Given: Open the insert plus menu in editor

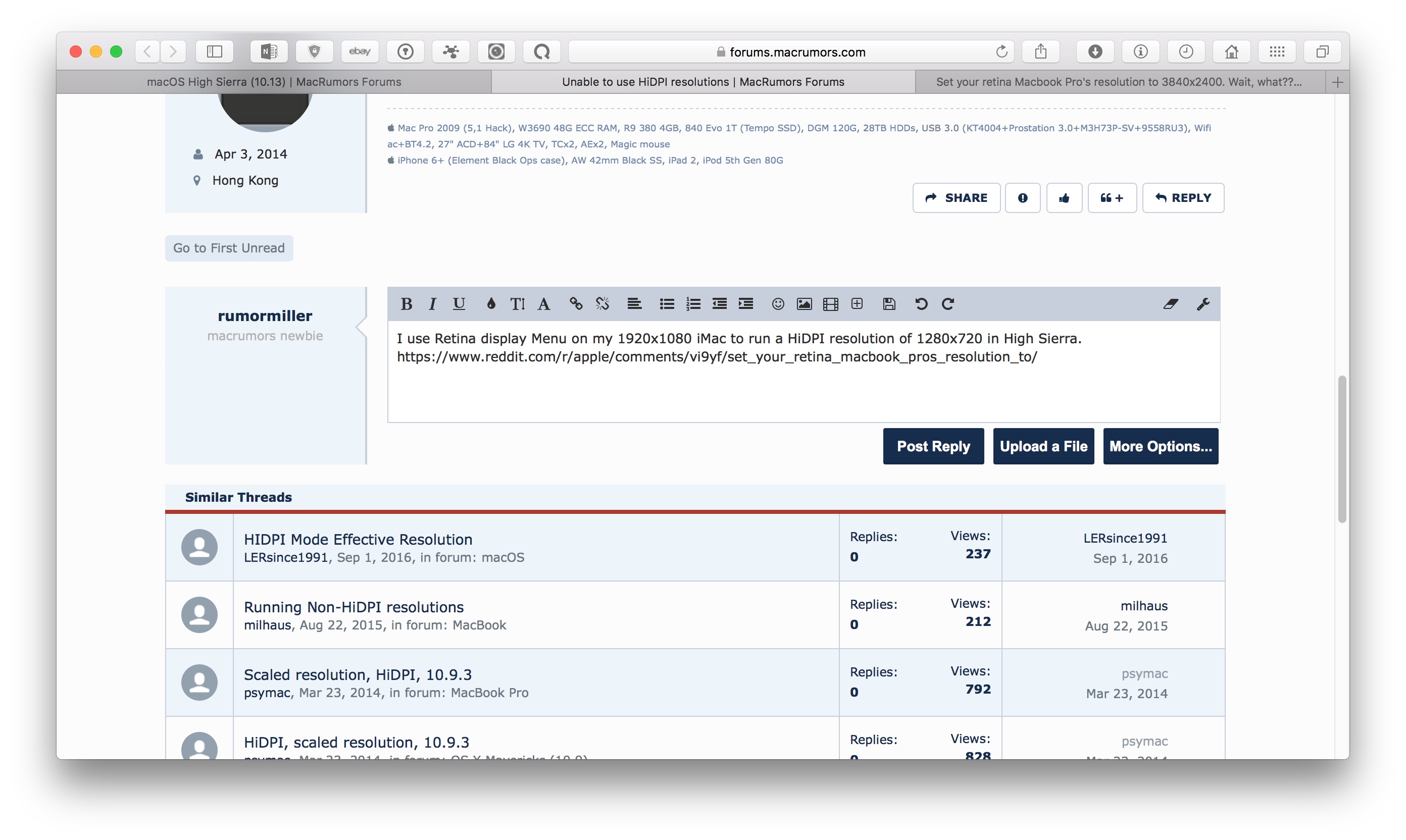Looking at the screenshot, I should 857,304.
